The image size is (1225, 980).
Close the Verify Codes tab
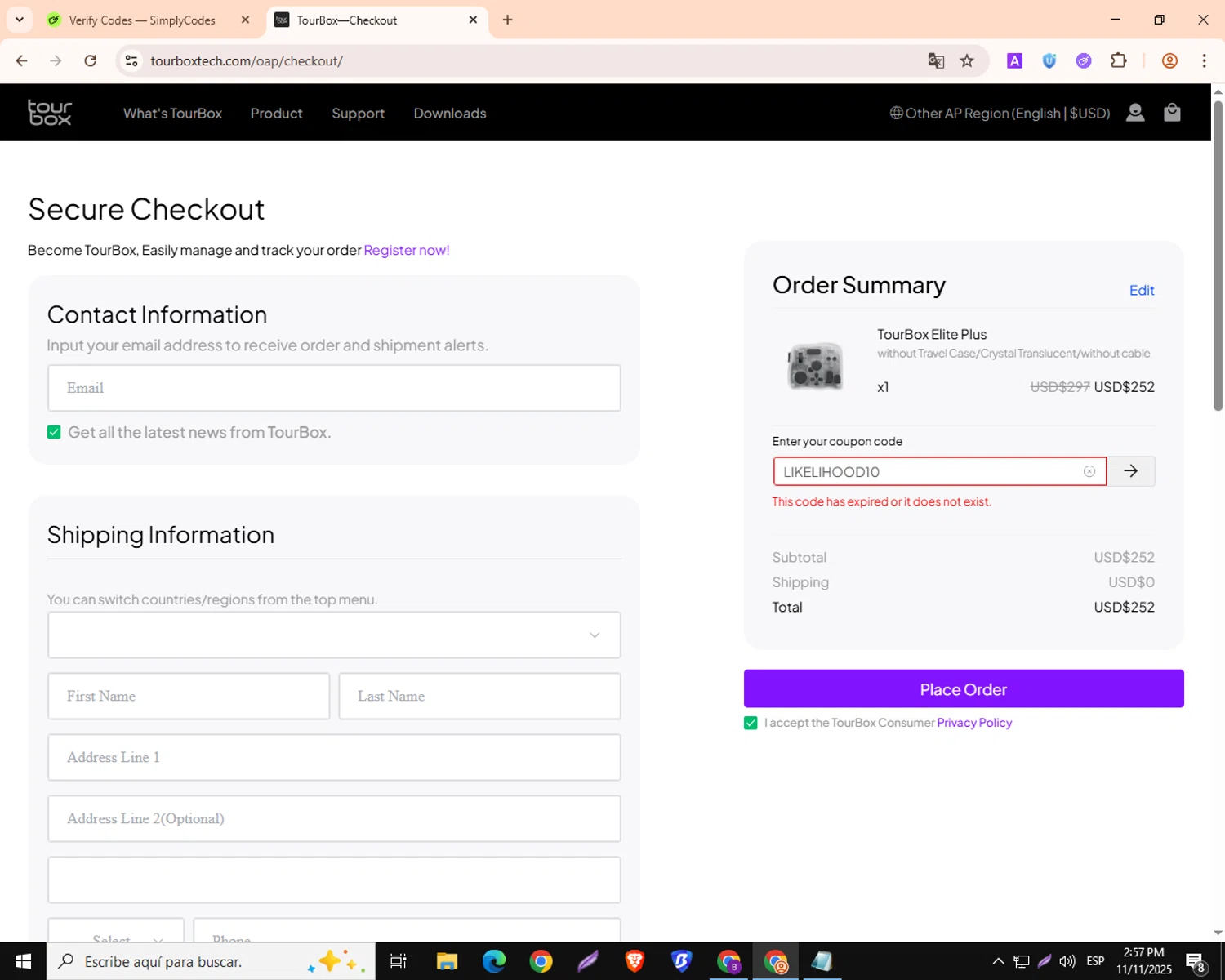point(245,20)
